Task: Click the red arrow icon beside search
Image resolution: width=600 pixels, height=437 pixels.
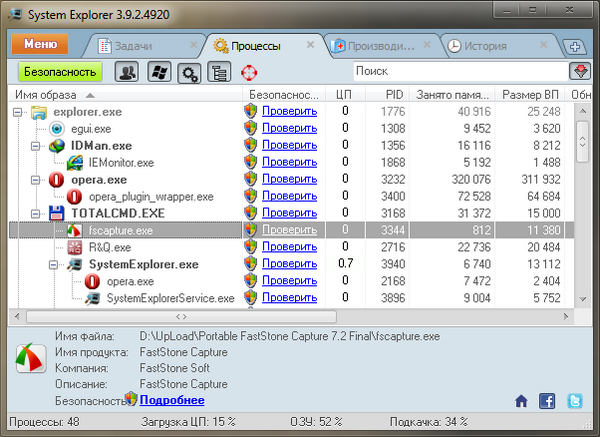Action: coord(578,72)
